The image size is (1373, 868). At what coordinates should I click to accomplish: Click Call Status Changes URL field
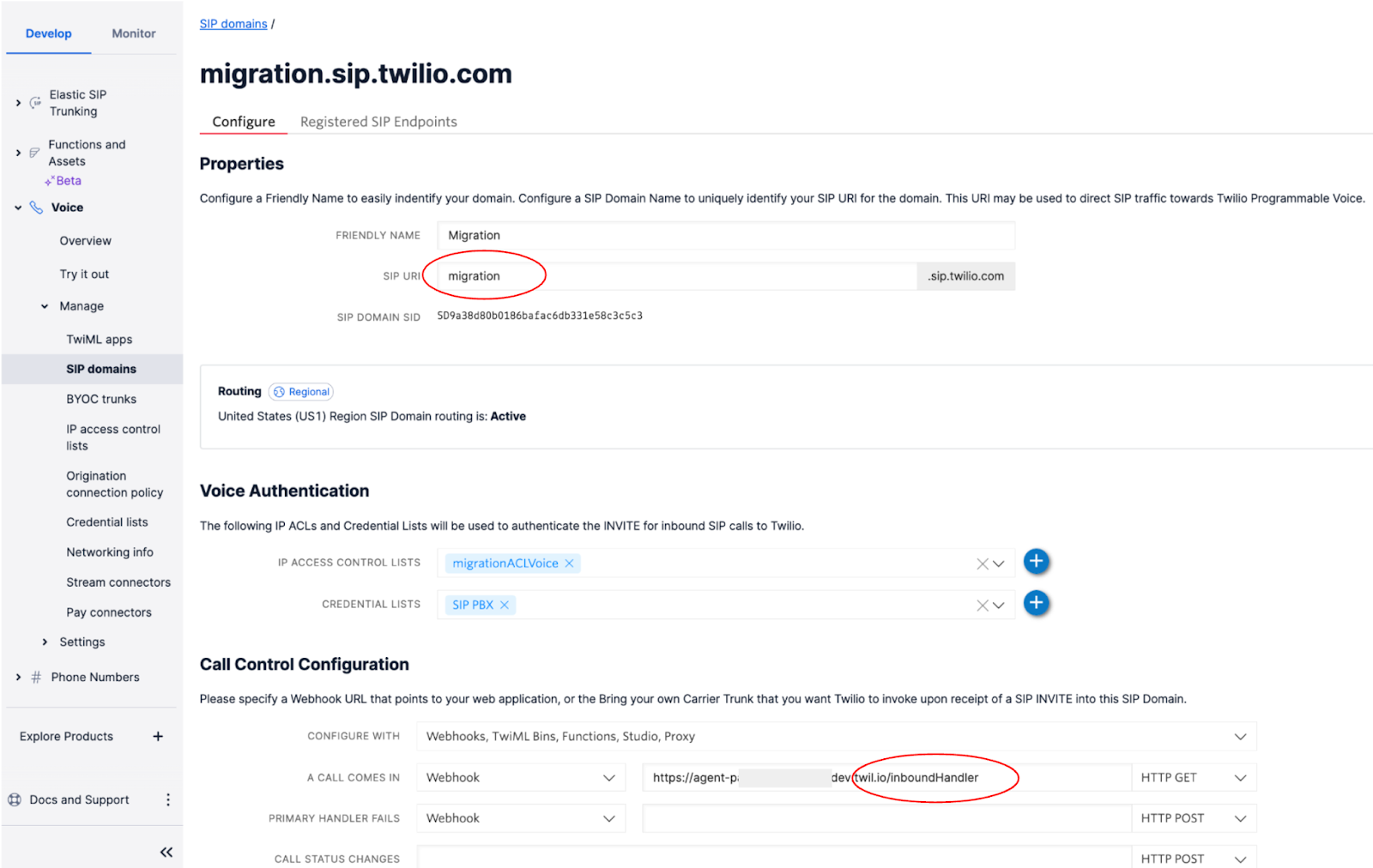click(774, 858)
